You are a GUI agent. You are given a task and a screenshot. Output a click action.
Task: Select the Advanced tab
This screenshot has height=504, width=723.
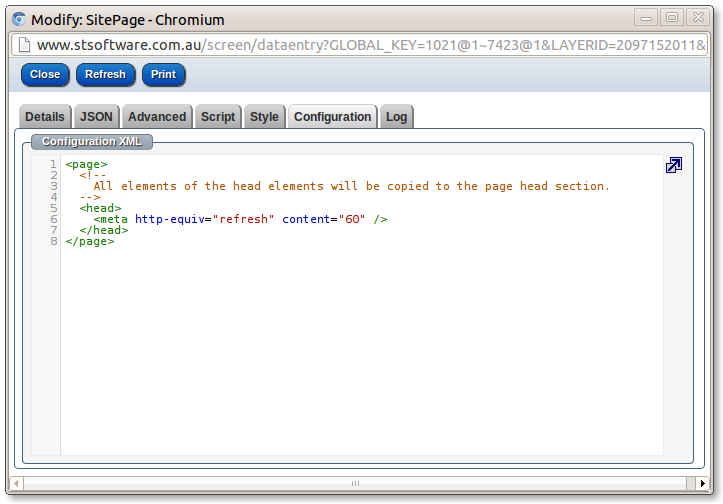[157, 117]
